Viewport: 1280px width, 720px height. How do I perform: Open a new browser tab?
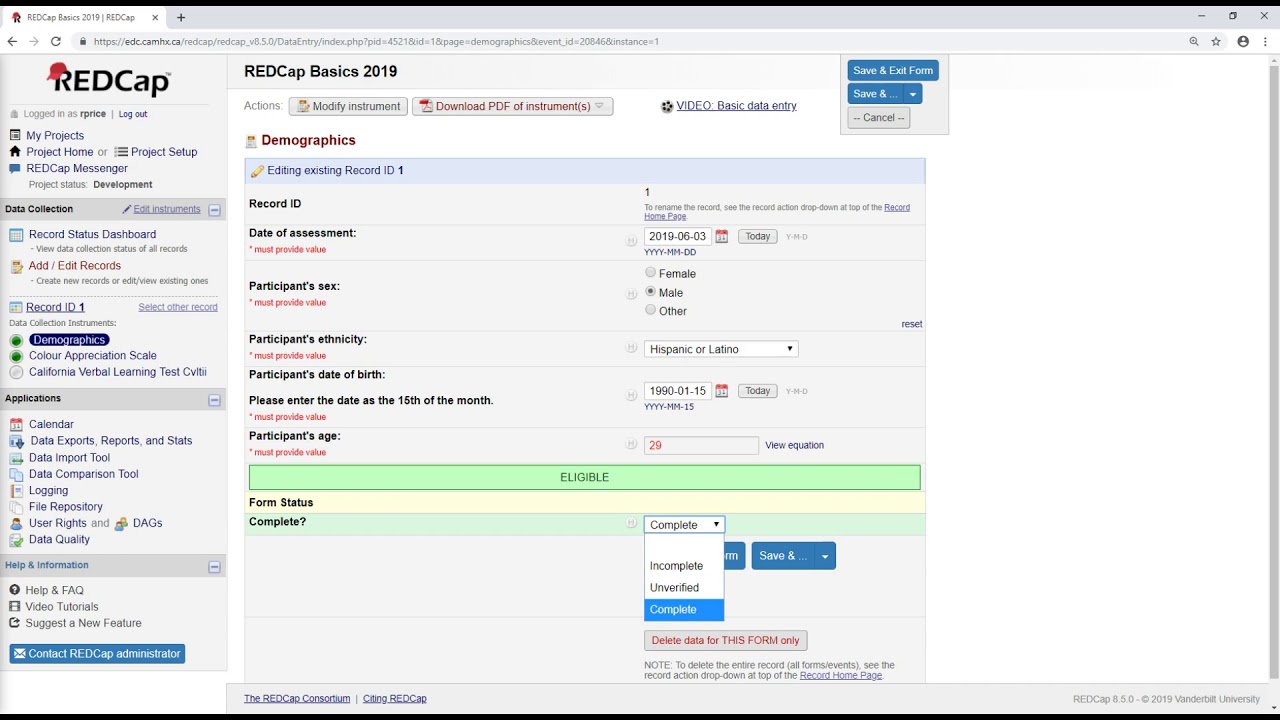coord(181,17)
